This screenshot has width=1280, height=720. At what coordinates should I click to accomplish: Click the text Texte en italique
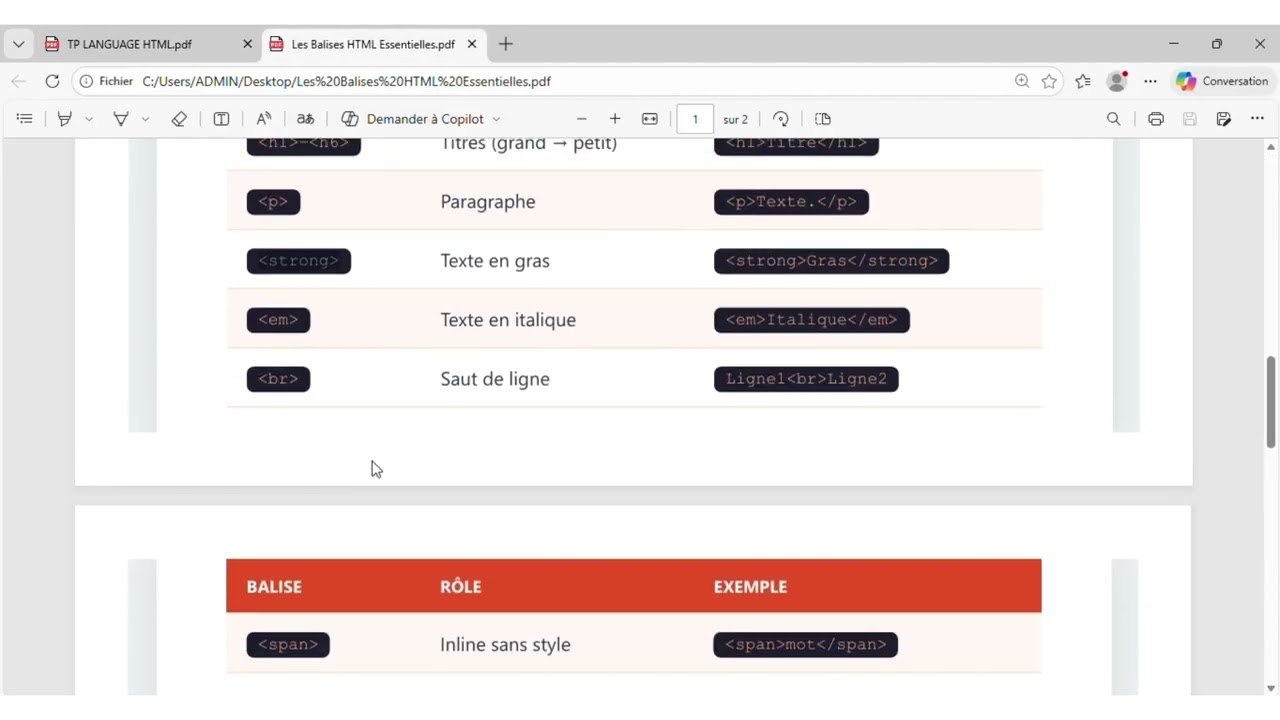tap(508, 320)
